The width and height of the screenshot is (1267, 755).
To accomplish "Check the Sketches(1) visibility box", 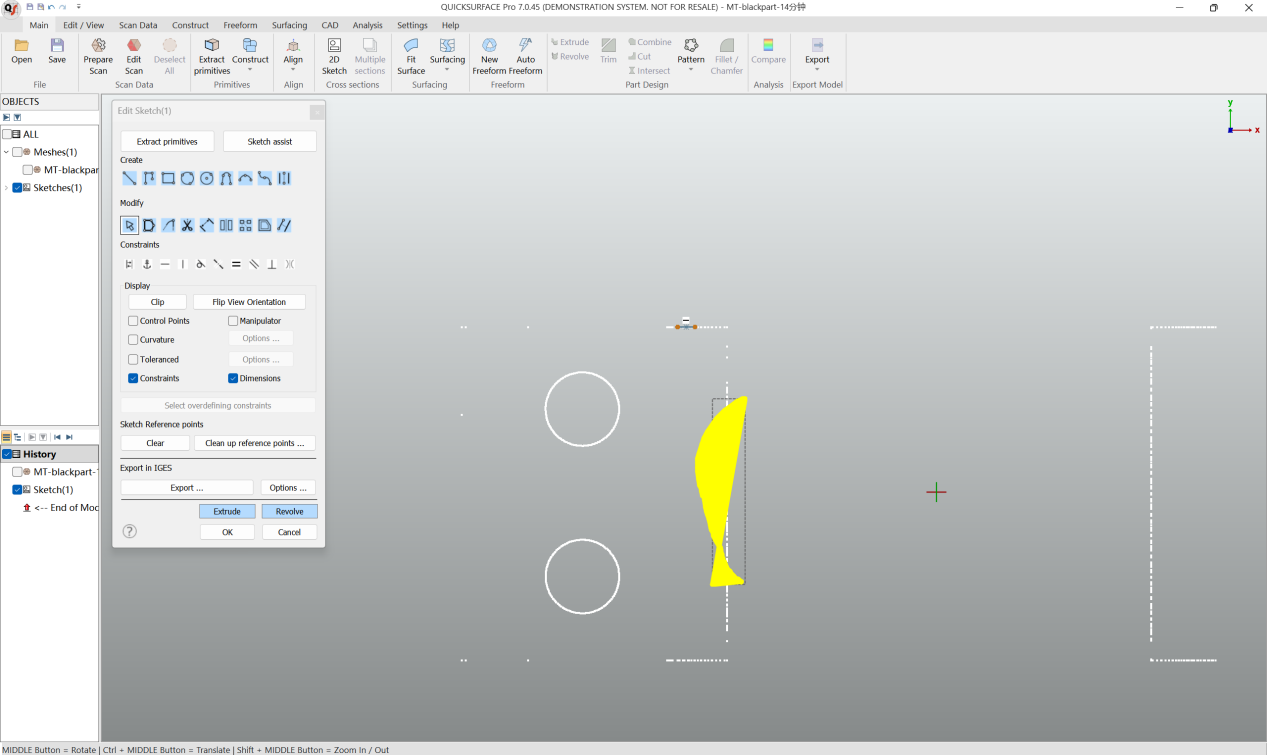I will point(17,187).
